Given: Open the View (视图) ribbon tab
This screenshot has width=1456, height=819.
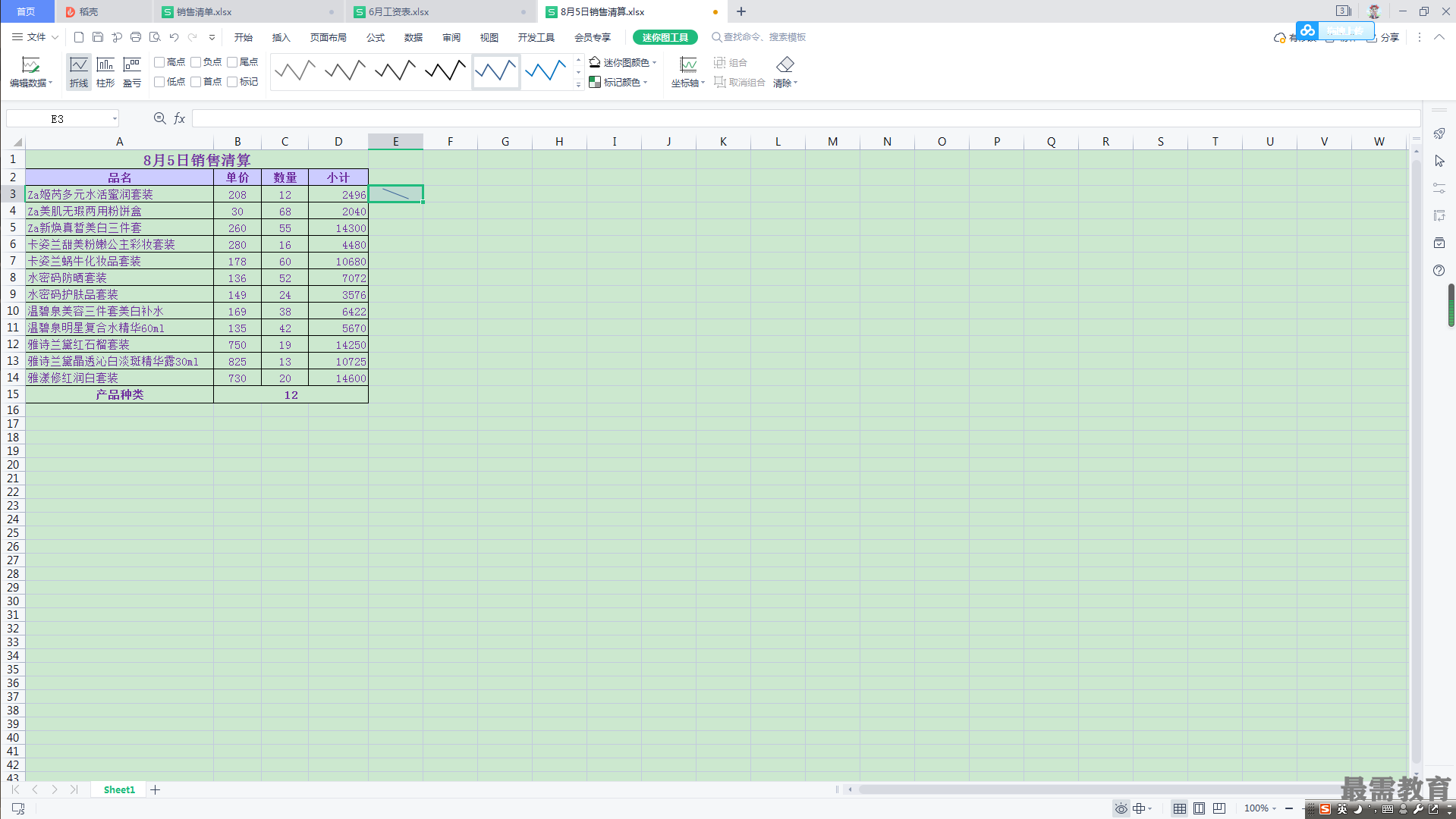Looking at the screenshot, I should [489, 37].
